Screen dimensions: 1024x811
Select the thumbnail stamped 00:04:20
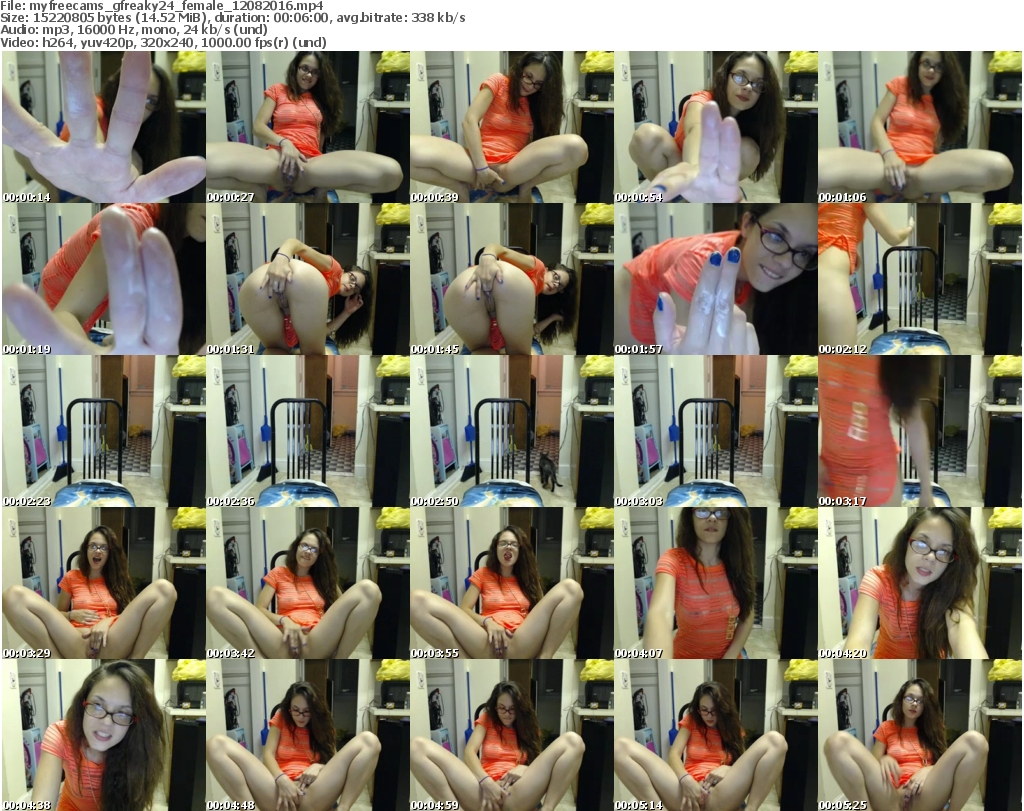[920, 583]
